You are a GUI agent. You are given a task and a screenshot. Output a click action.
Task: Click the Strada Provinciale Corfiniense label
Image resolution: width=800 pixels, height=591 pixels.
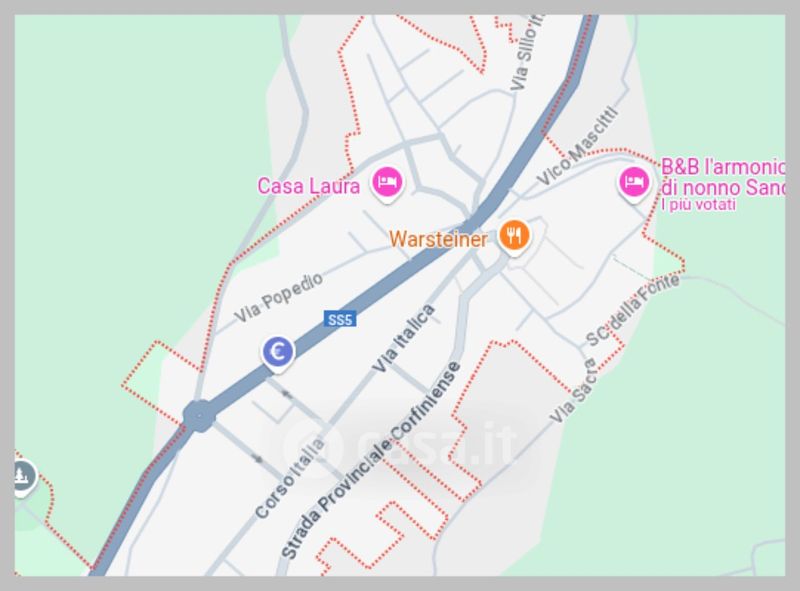pos(370,460)
